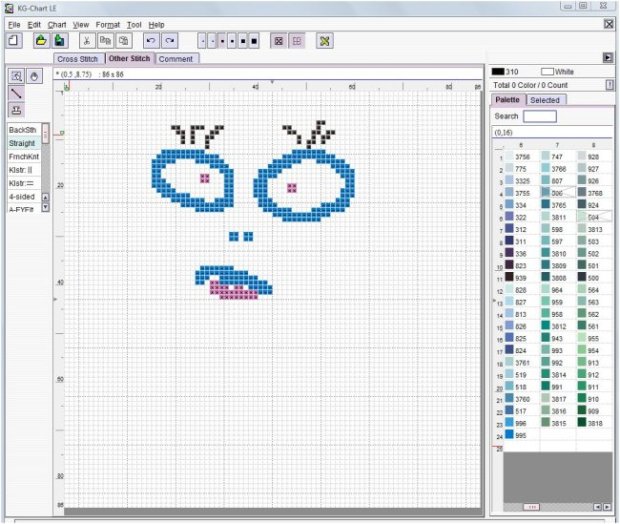Open the Chart menu
Image resolution: width=620 pixels, height=524 pixels.
click(x=57, y=24)
